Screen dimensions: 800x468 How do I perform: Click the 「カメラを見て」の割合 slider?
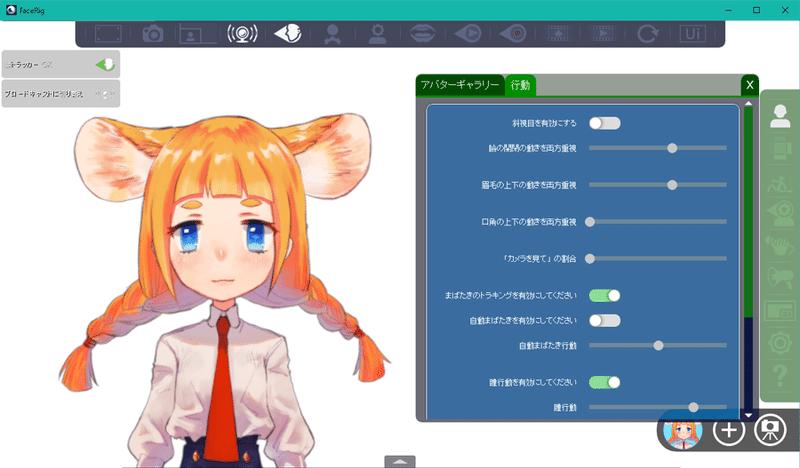tap(658, 259)
